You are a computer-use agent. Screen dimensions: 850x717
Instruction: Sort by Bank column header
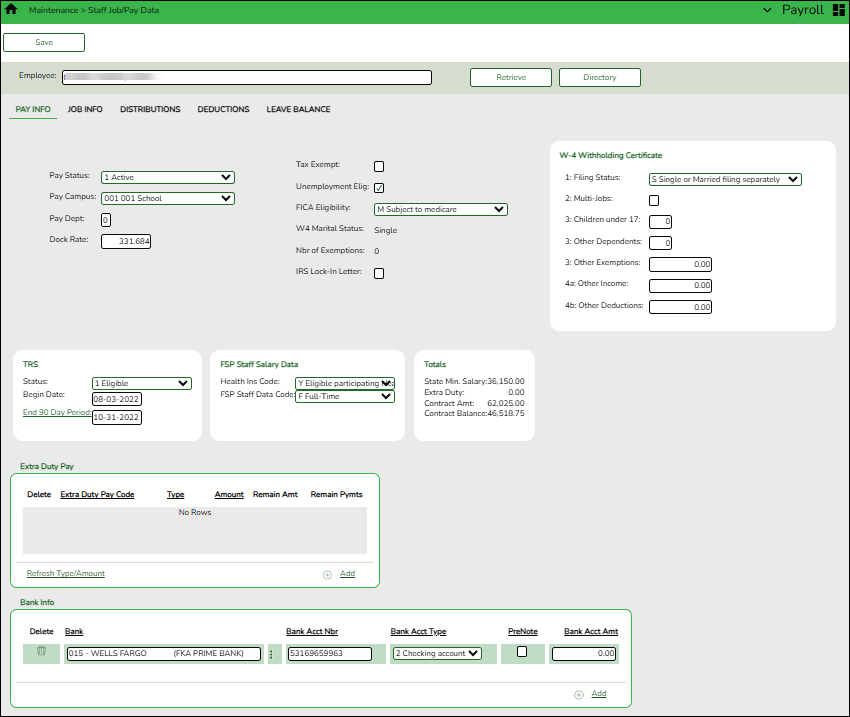click(74, 631)
